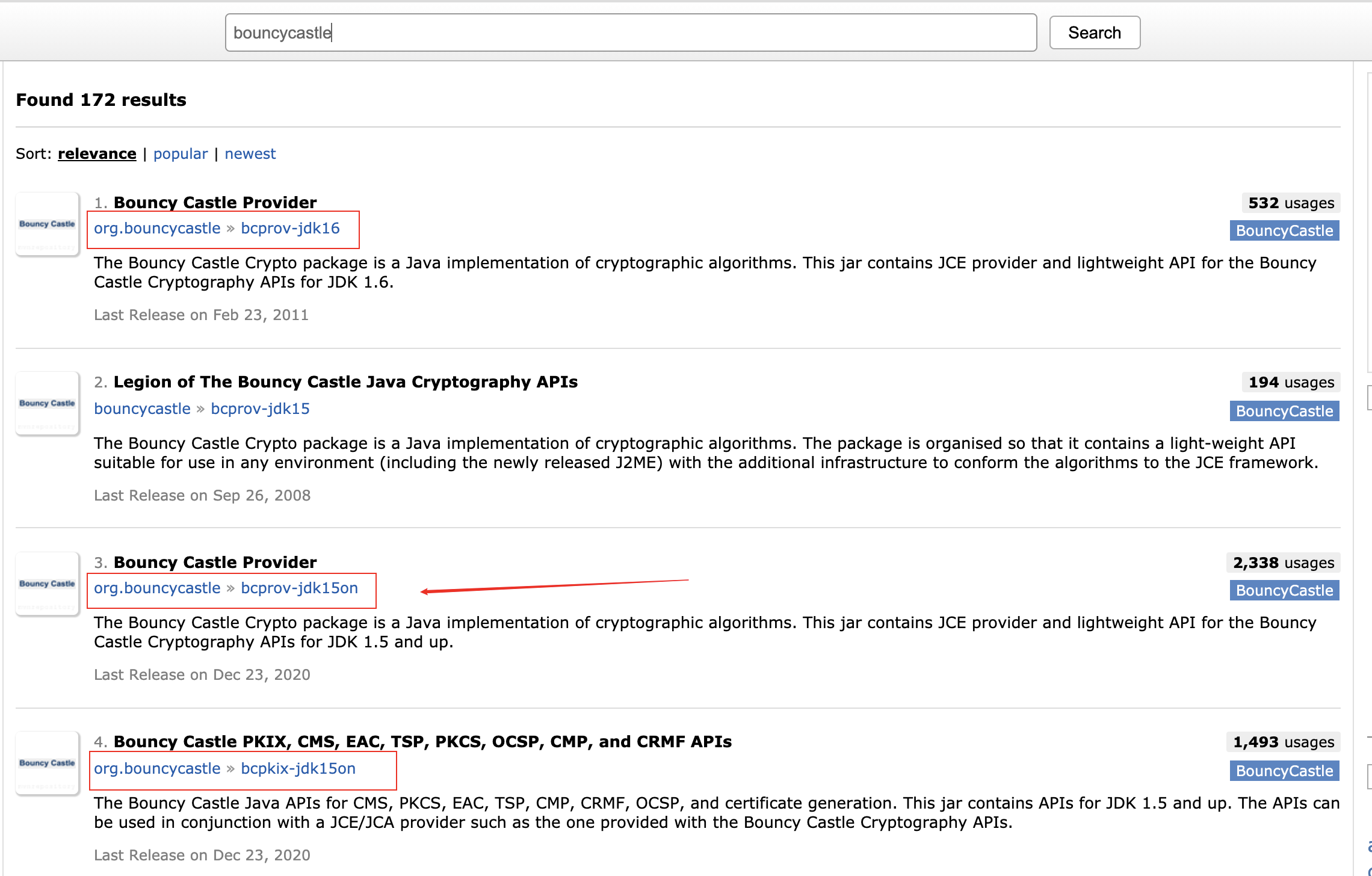1372x876 pixels.
Task: Select the relevance sort option
Action: pos(97,154)
